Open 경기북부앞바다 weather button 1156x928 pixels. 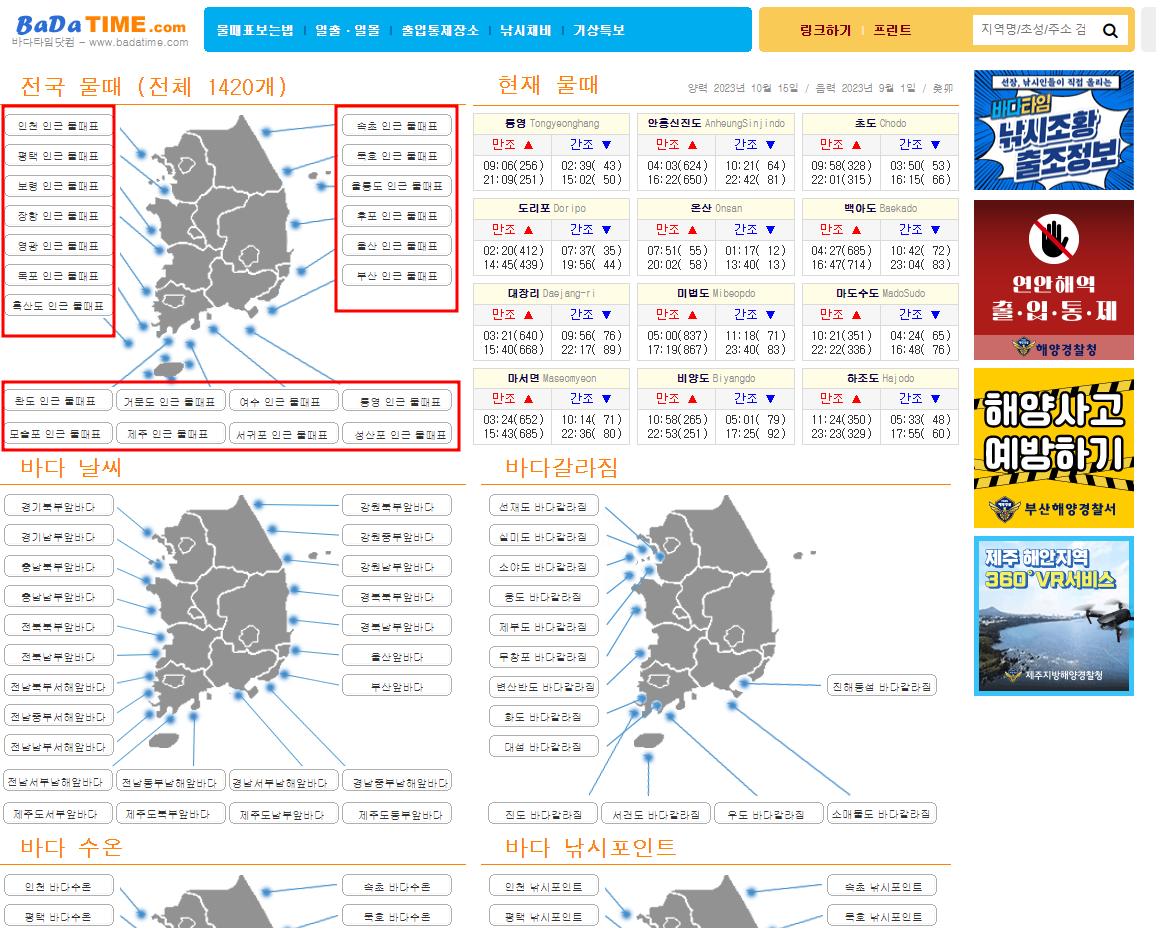58,506
